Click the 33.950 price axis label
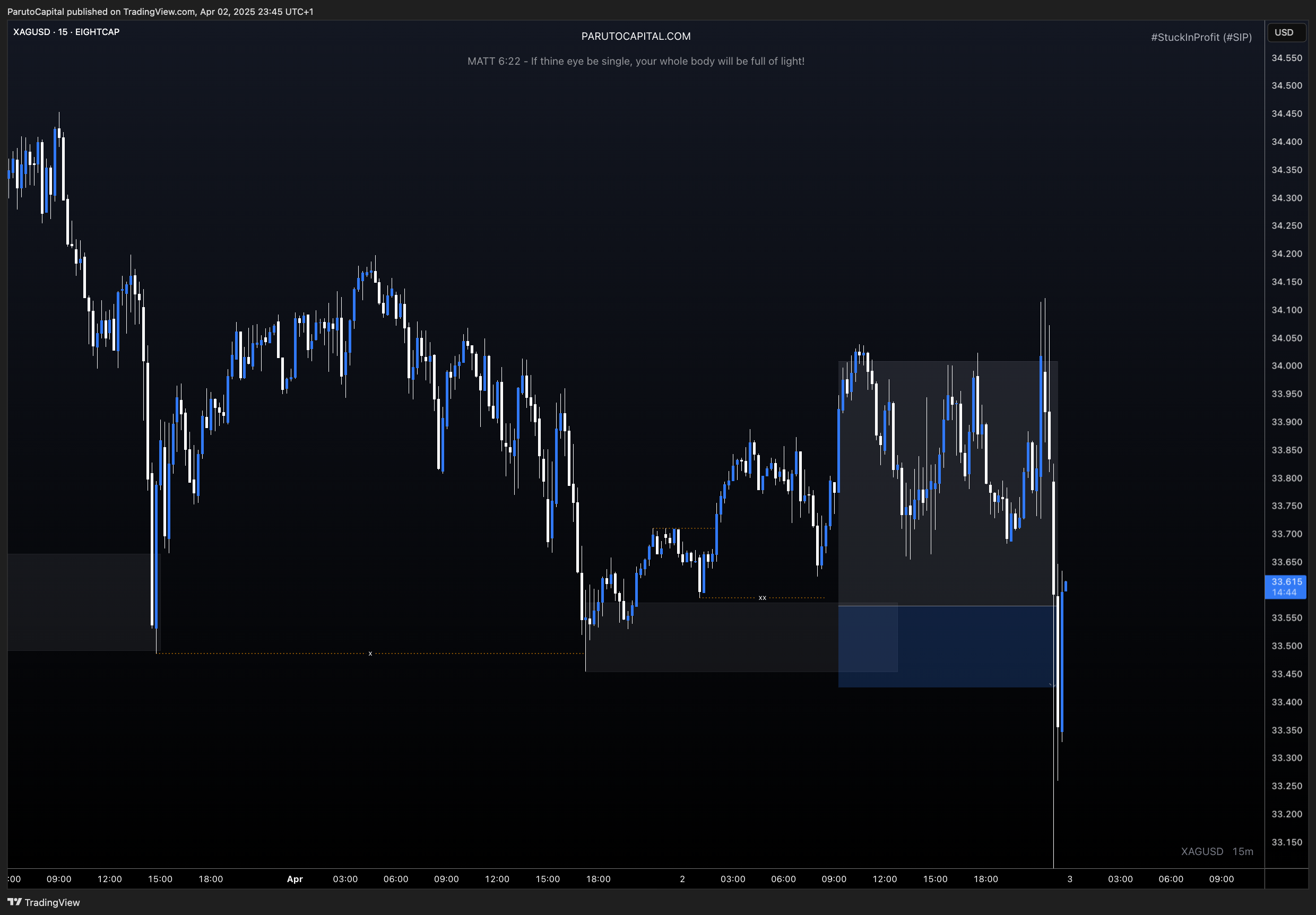The image size is (1316, 915). pyautogui.click(x=1287, y=394)
